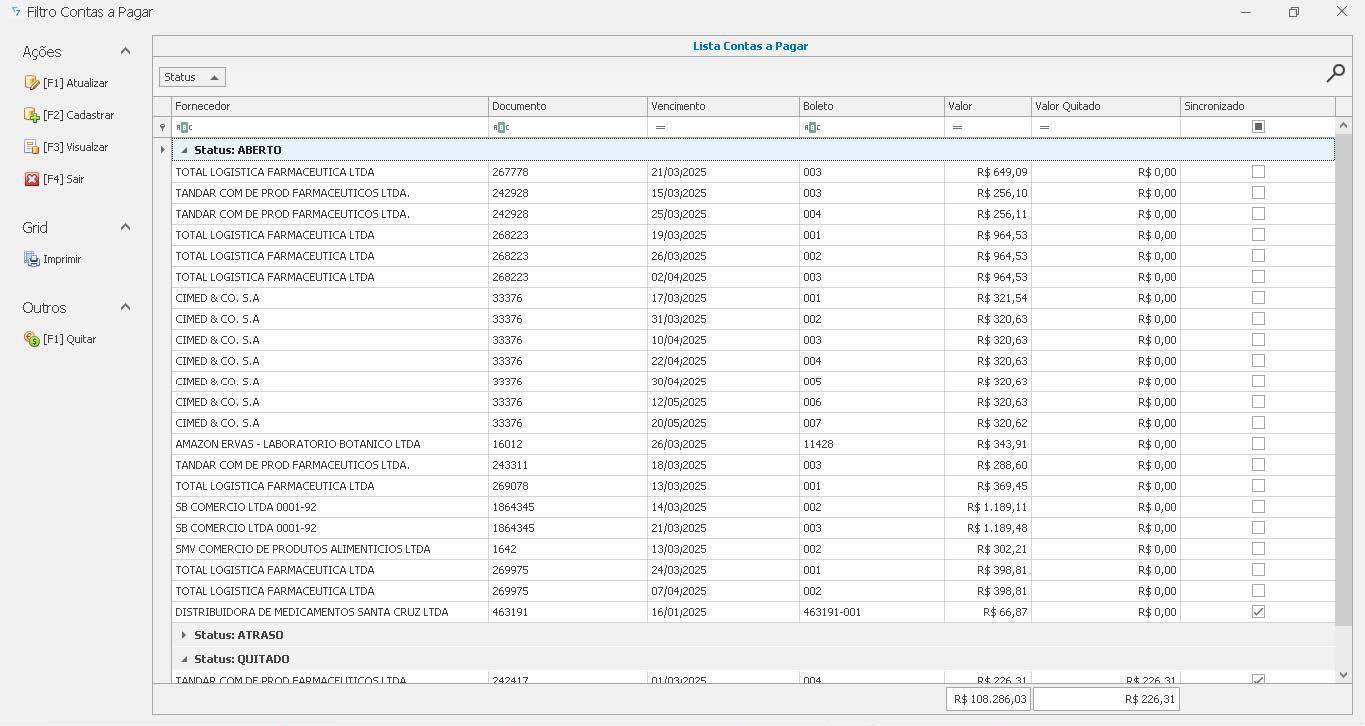Image resolution: width=1365 pixels, height=726 pixels.
Task: Select the AMAZON ERVAS - LABORATORIO BOTANICO row
Action: point(753,444)
